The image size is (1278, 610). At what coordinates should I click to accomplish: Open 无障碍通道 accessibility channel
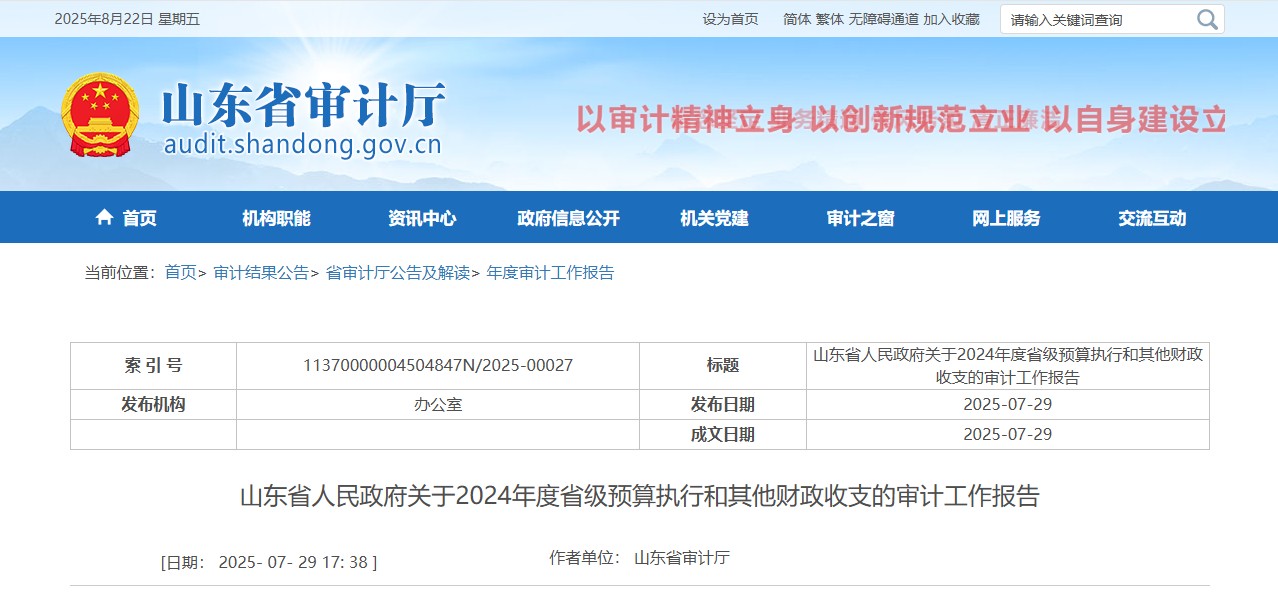pyautogui.click(x=884, y=19)
